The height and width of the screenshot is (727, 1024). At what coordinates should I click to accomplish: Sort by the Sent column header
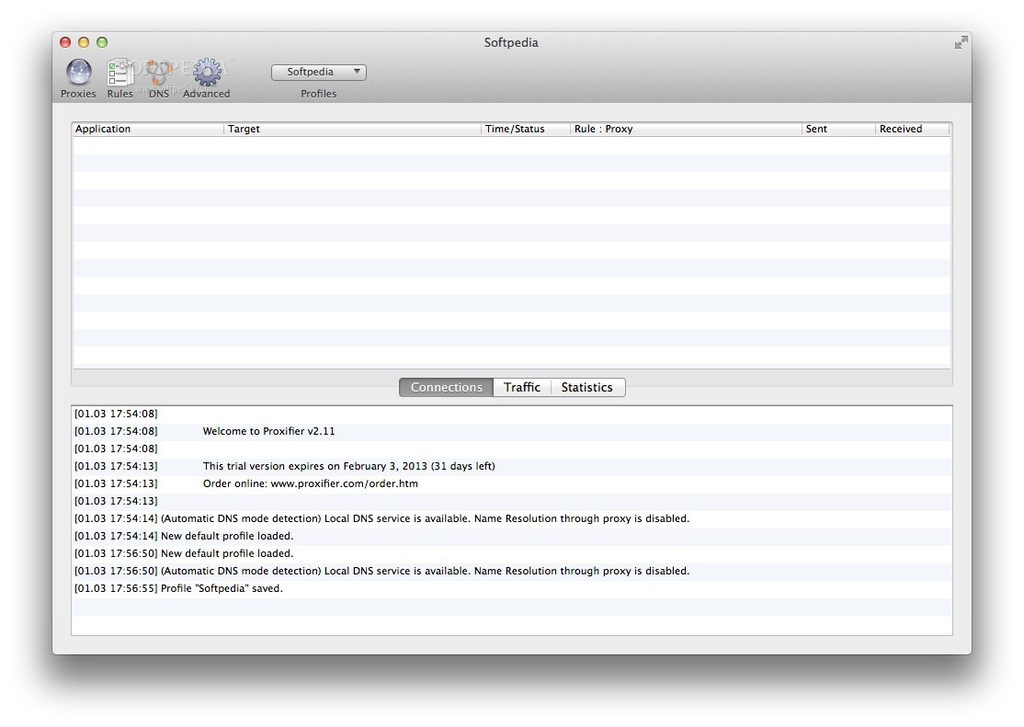coord(838,129)
